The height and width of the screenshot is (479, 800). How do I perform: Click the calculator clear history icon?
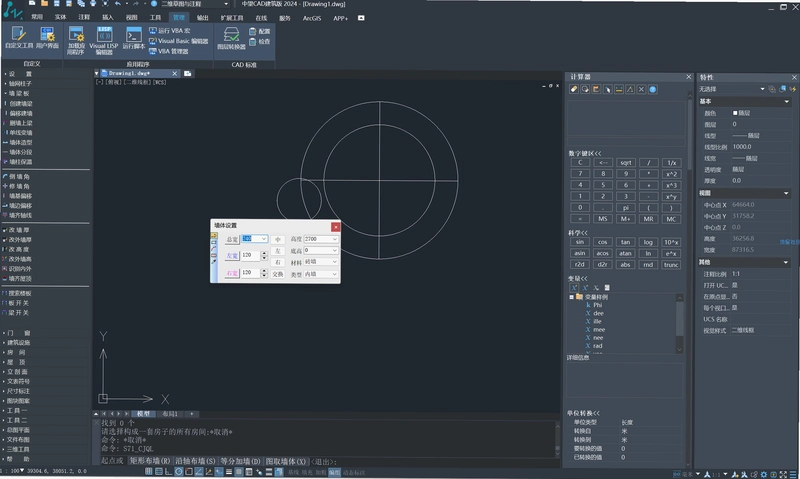click(x=585, y=89)
